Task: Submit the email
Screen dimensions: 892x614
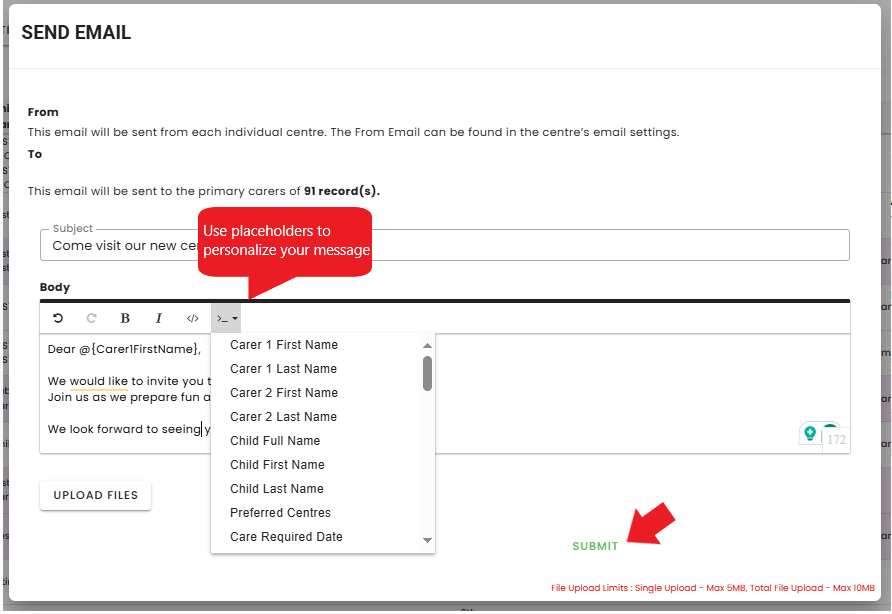Action: pos(595,546)
